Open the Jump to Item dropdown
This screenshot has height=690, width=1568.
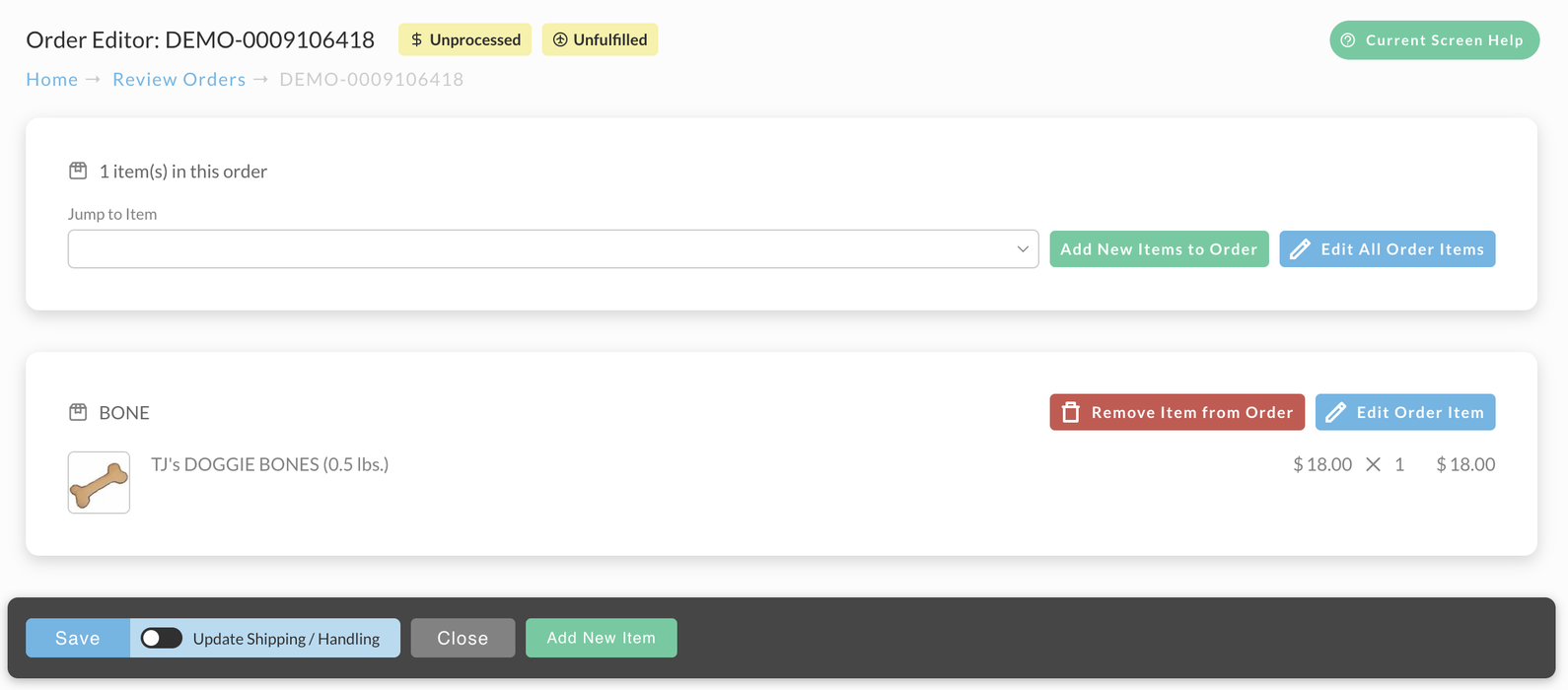[553, 249]
